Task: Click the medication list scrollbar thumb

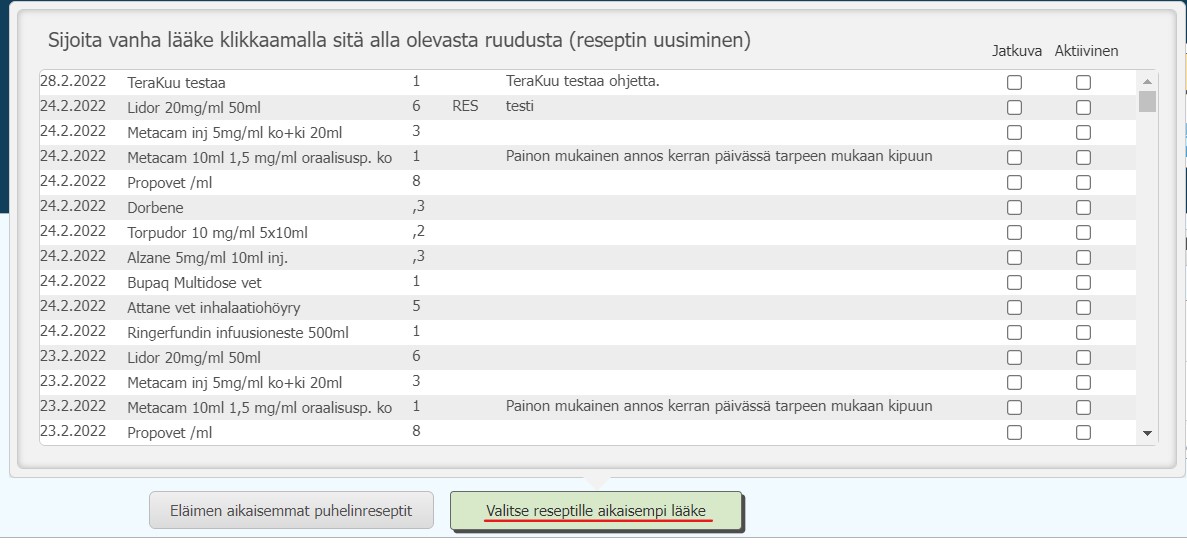Action: [1147, 101]
